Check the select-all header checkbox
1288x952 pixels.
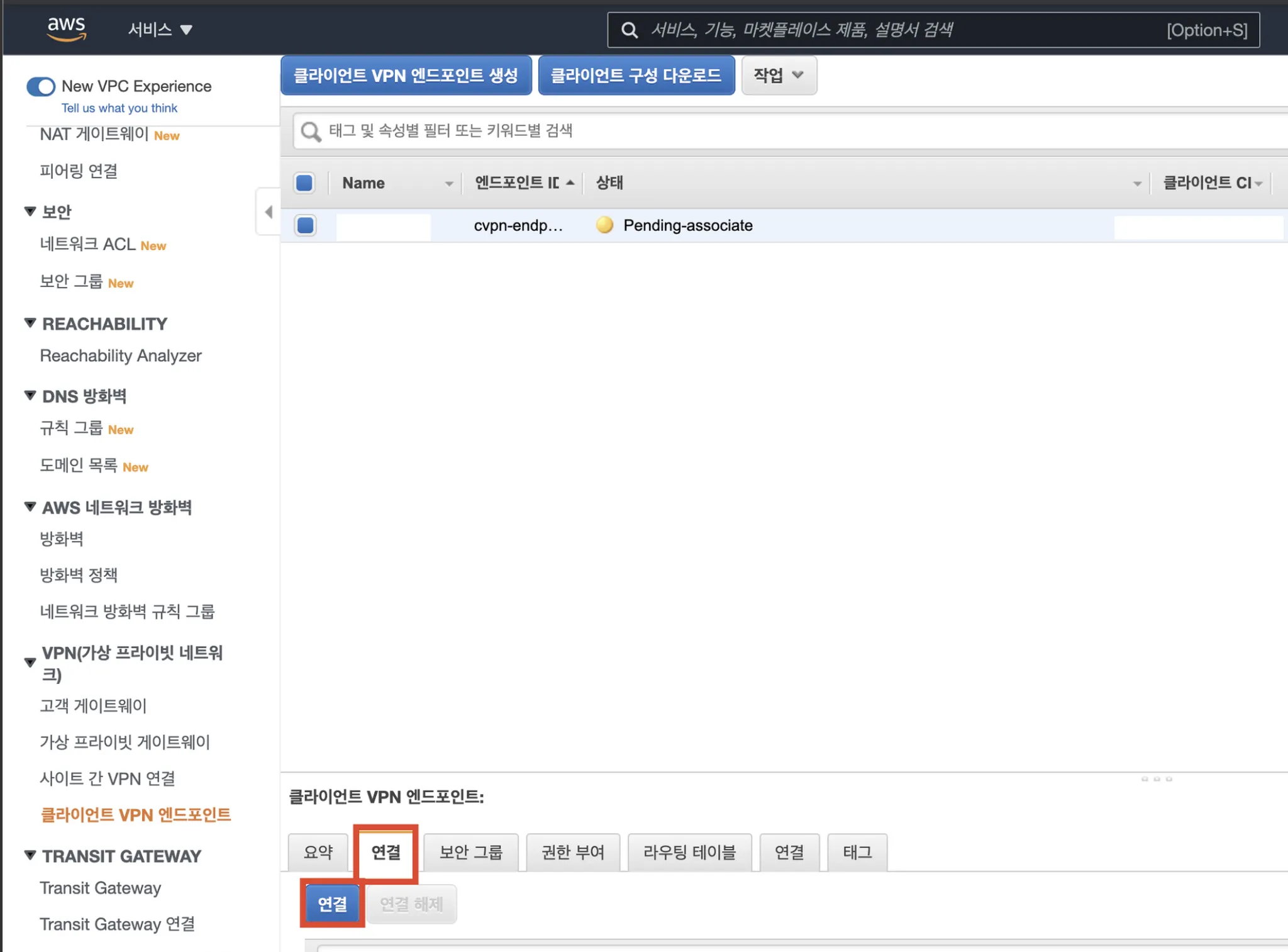(x=304, y=183)
